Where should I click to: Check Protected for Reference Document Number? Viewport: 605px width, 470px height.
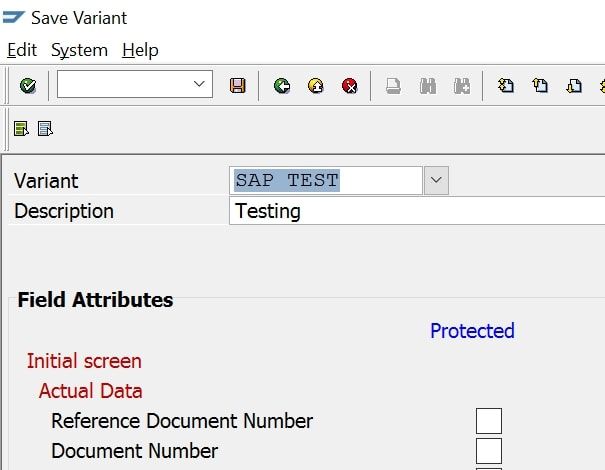coord(488,421)
